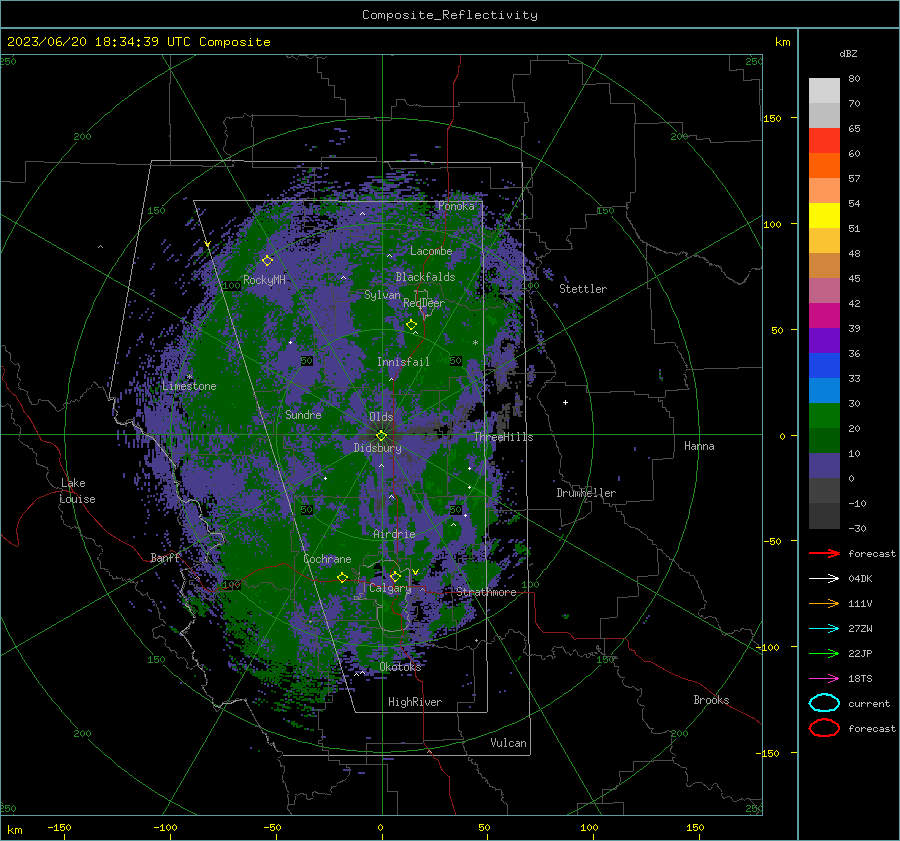Click the Hanna label

tap(699, 446)
